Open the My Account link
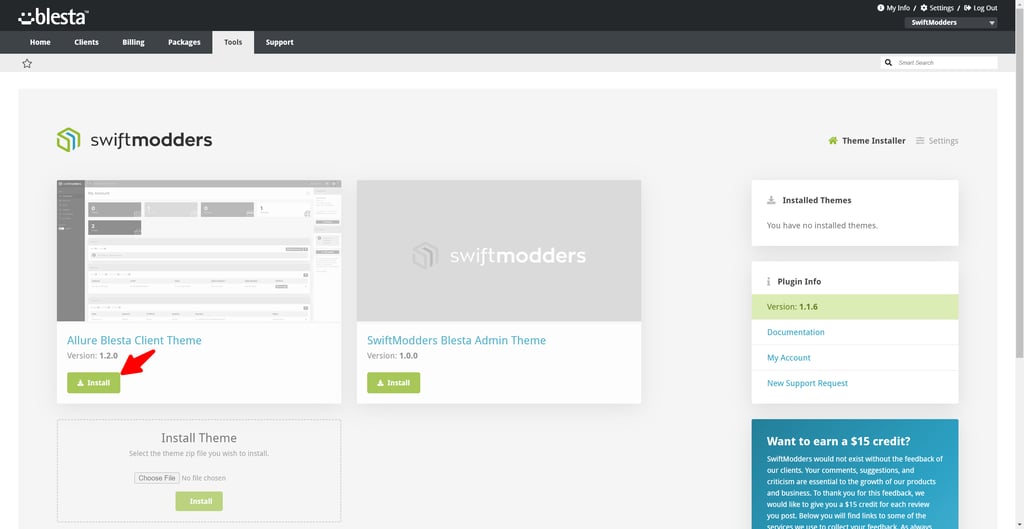The width and height of the screenshot is (1024, 529). pos(788,357)
